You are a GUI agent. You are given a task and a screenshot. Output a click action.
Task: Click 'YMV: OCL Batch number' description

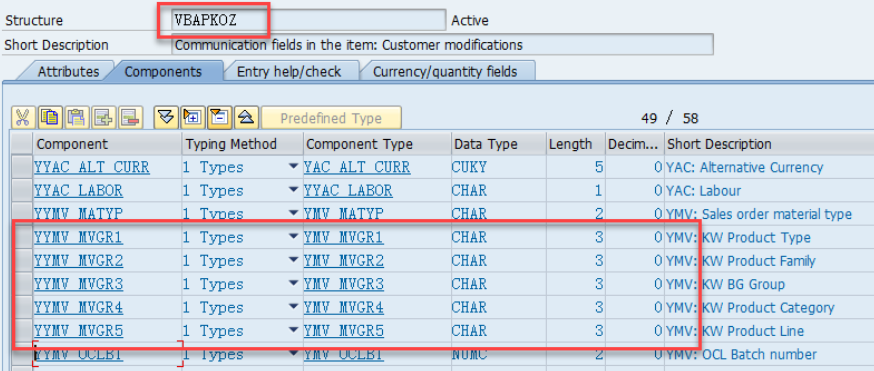(x=741, y=354)
